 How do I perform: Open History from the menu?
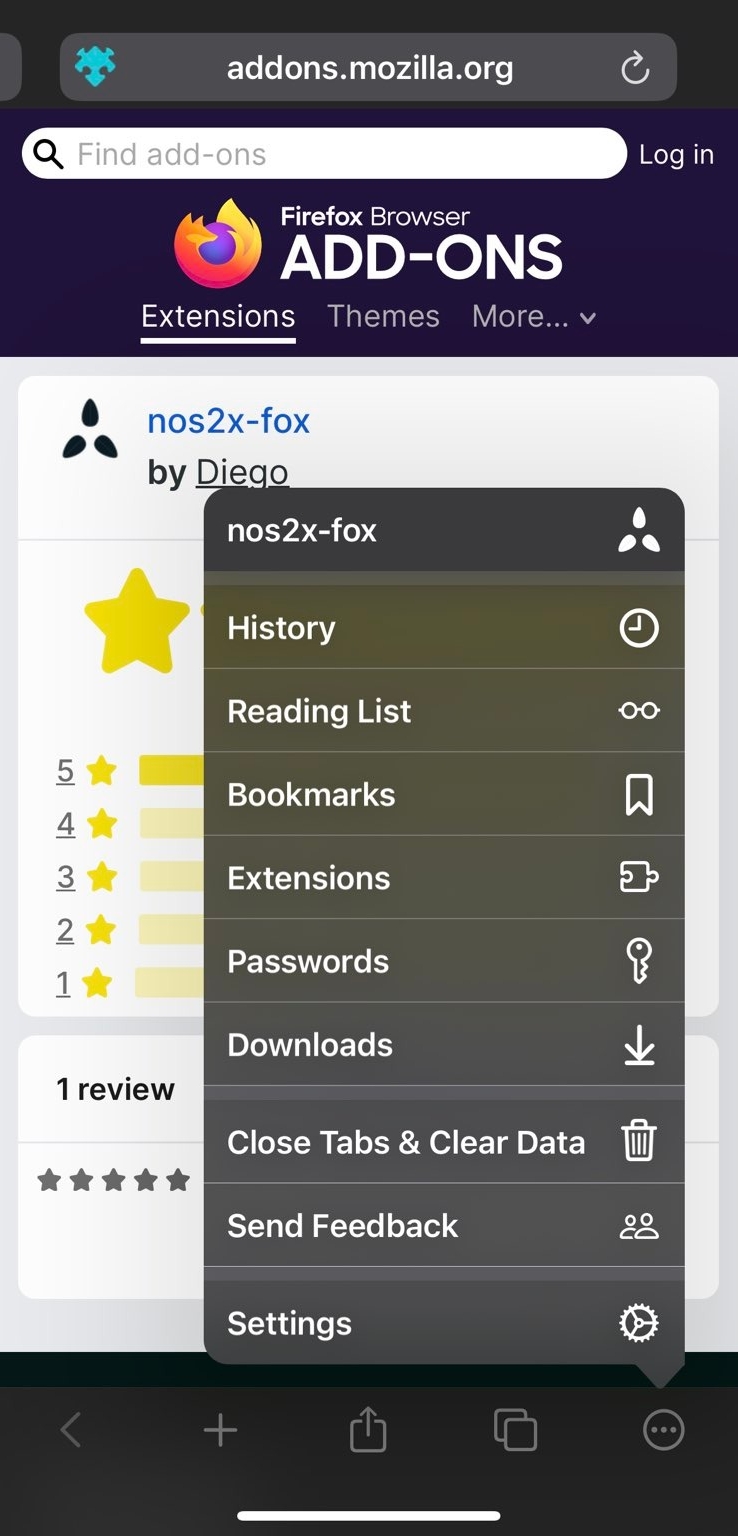click(x=444, y=628)
